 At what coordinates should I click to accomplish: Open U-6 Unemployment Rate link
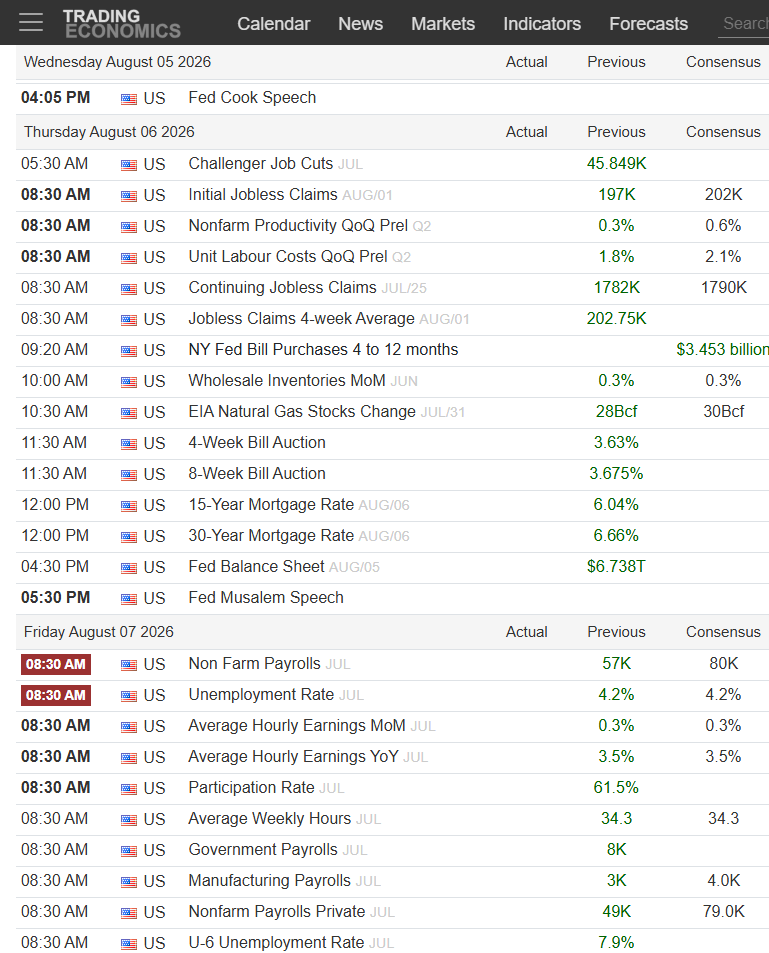point(277,943)
